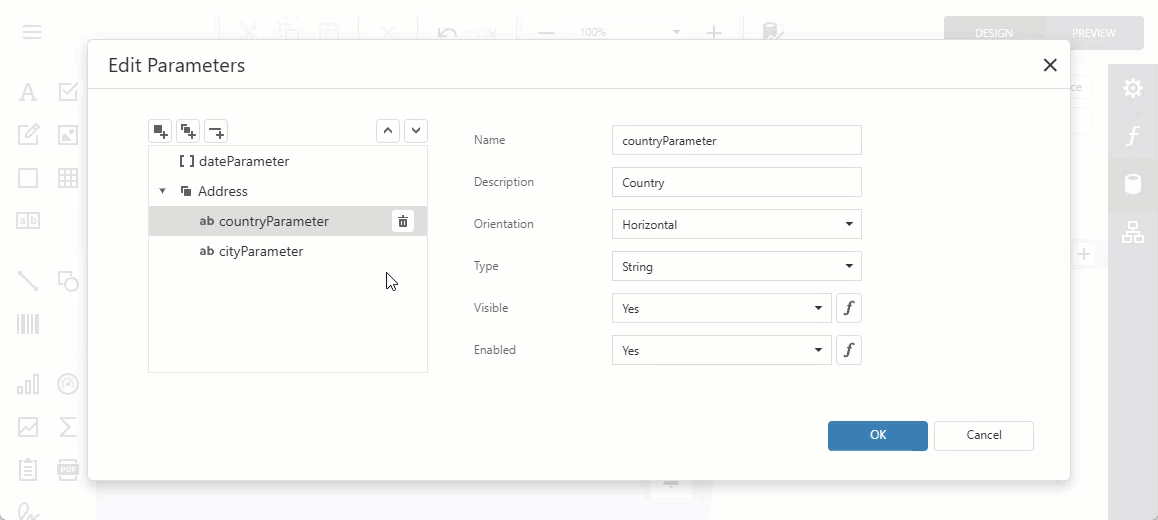This screenshot has width=1158, height=520.
Task: Add a new parameter group
Action: coord(188,131)
